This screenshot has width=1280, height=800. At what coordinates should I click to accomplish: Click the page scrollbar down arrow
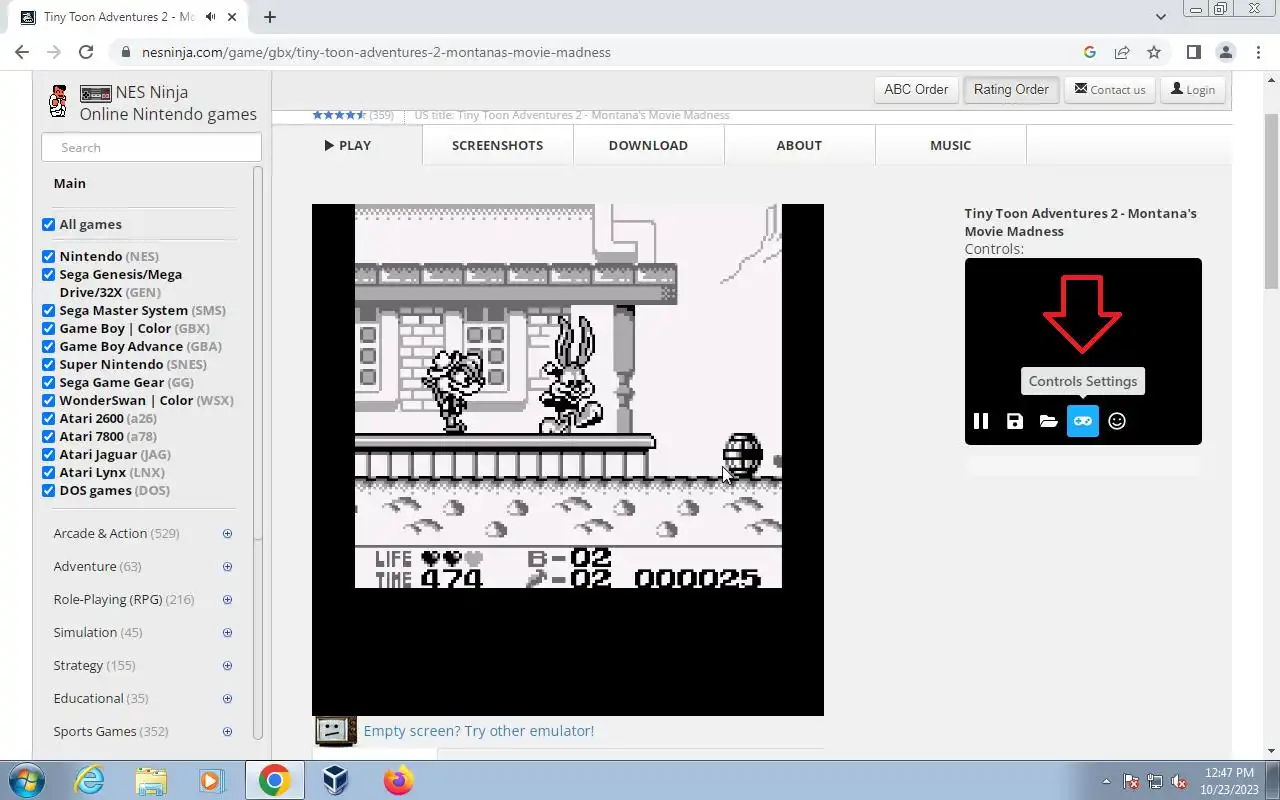1271,751
